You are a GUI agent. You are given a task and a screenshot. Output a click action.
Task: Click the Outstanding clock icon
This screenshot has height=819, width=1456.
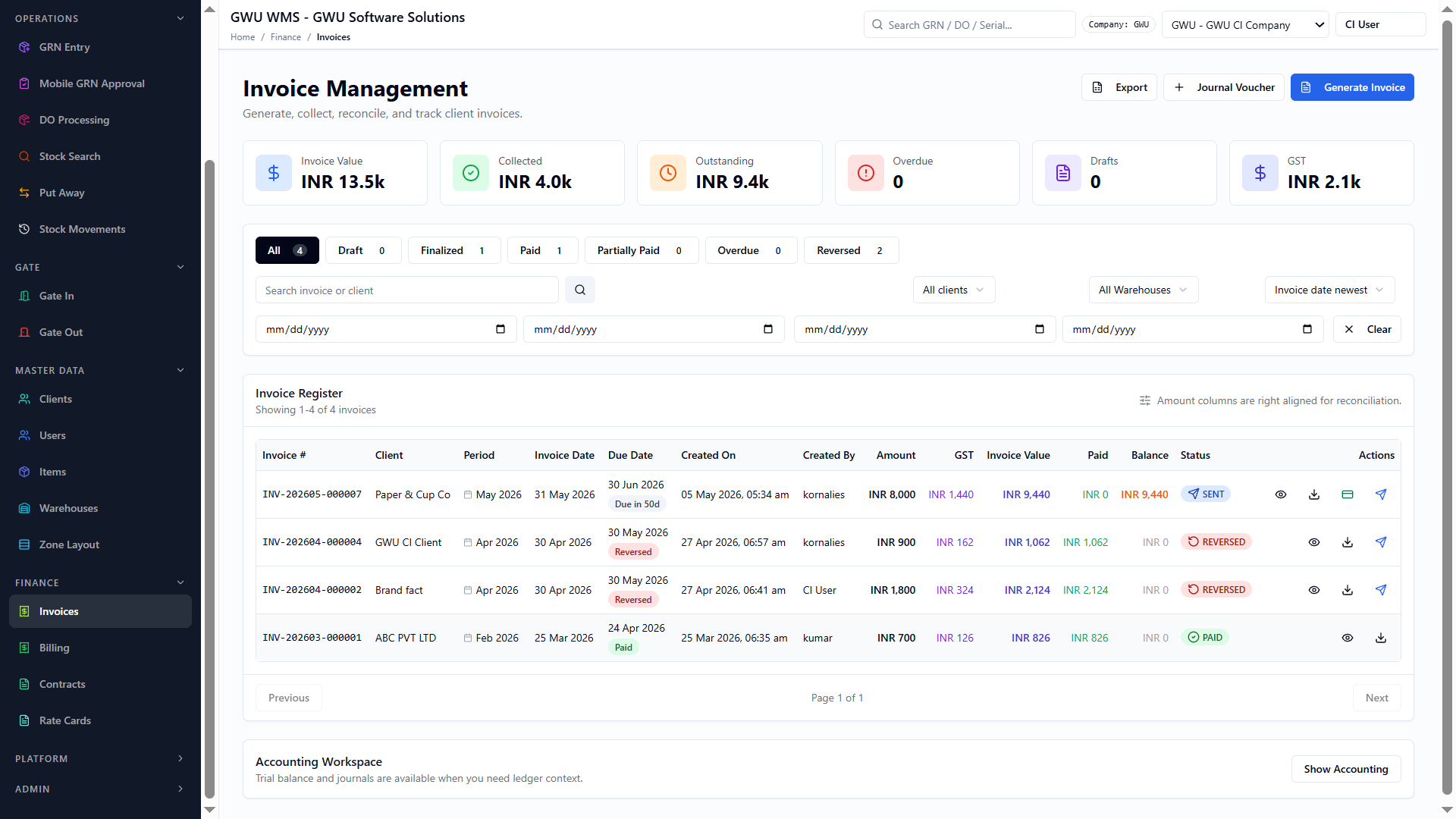pyautogui.click(x=668, y=173)
